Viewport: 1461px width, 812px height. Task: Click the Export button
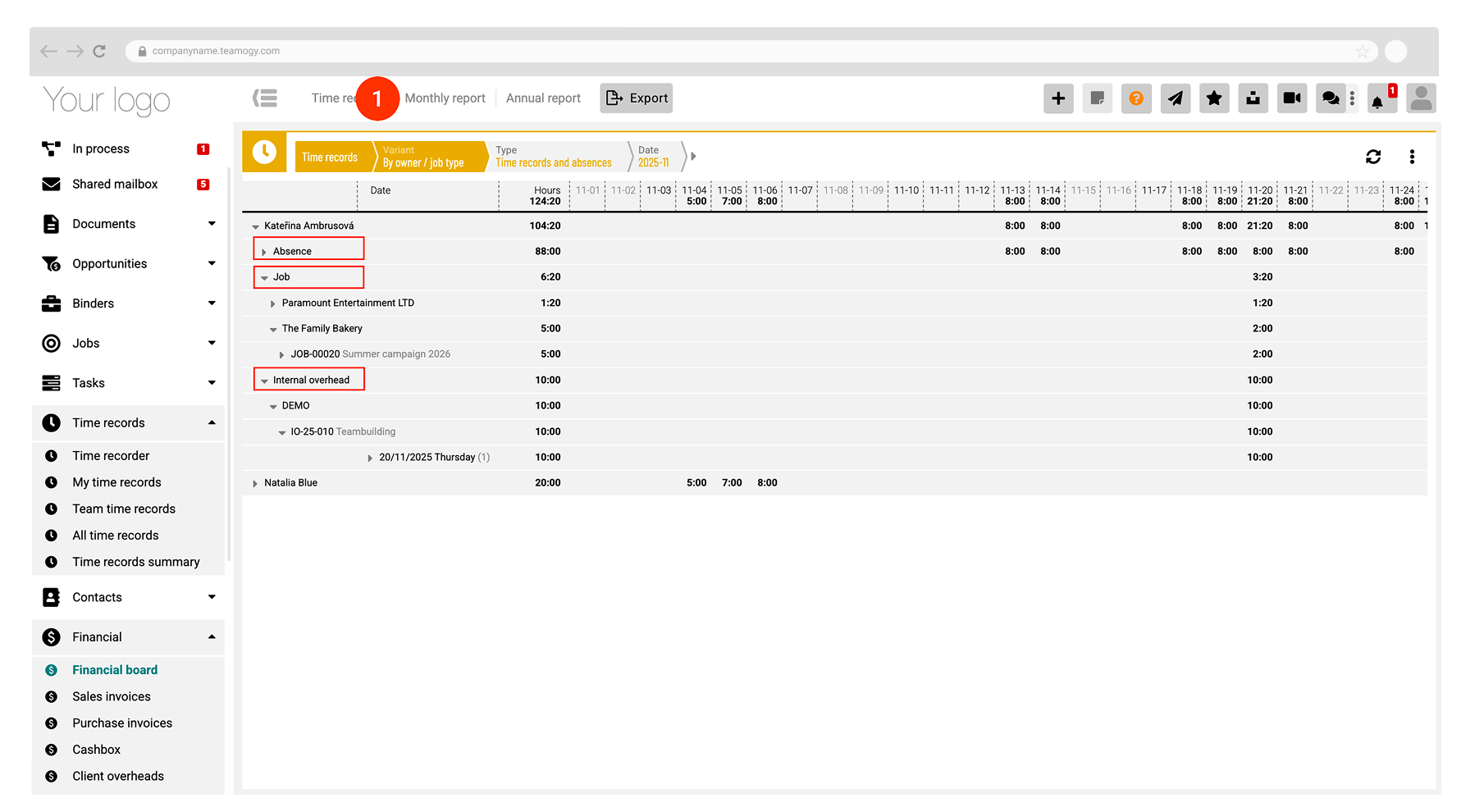pos(637,98)
